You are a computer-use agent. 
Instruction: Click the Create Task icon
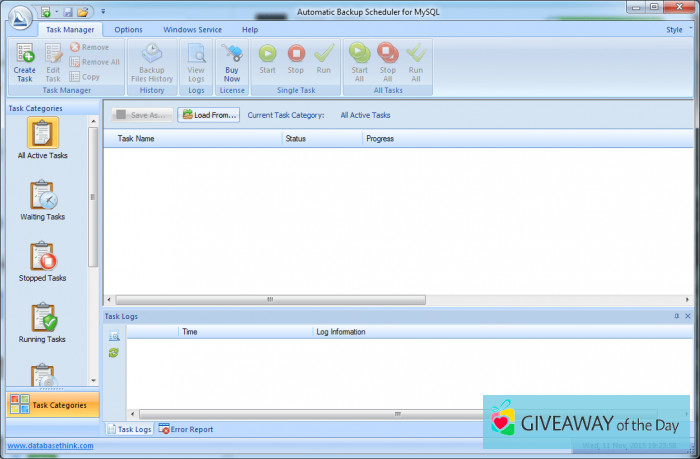[x=25, y=61]
